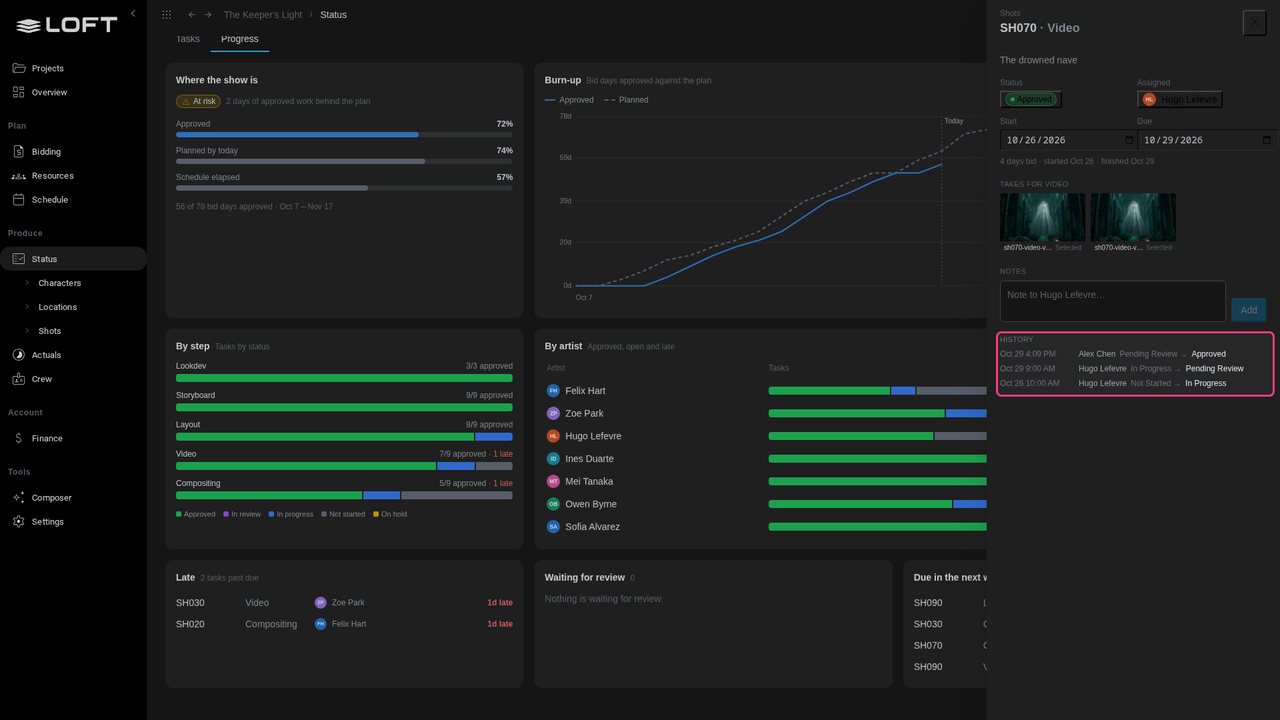The width and height of the screenshot is (1280, 720).
Task: Click the At risk status badge
Action: [x=198, y=101]
